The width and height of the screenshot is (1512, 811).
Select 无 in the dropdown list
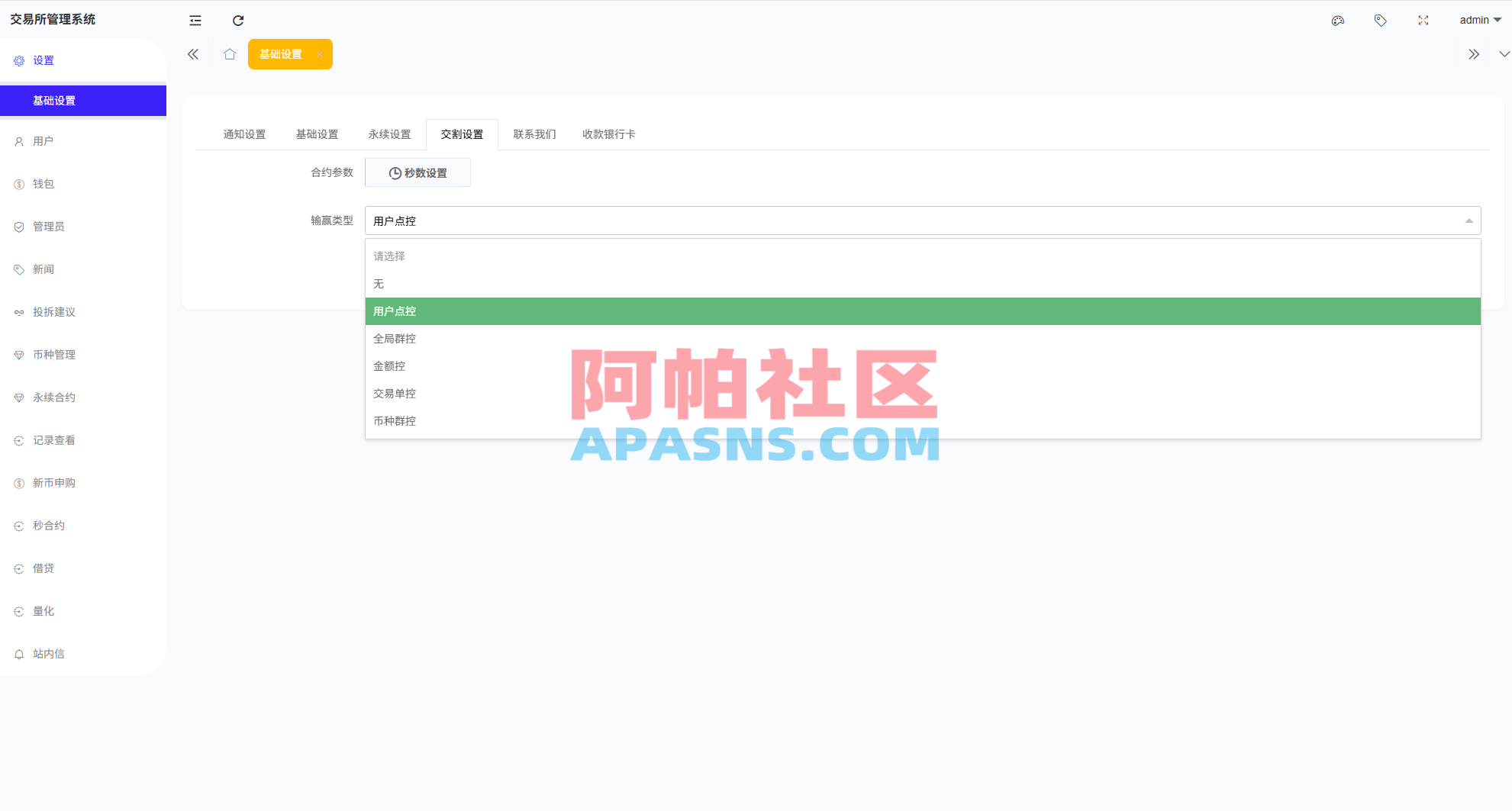[x=379, y=284]
